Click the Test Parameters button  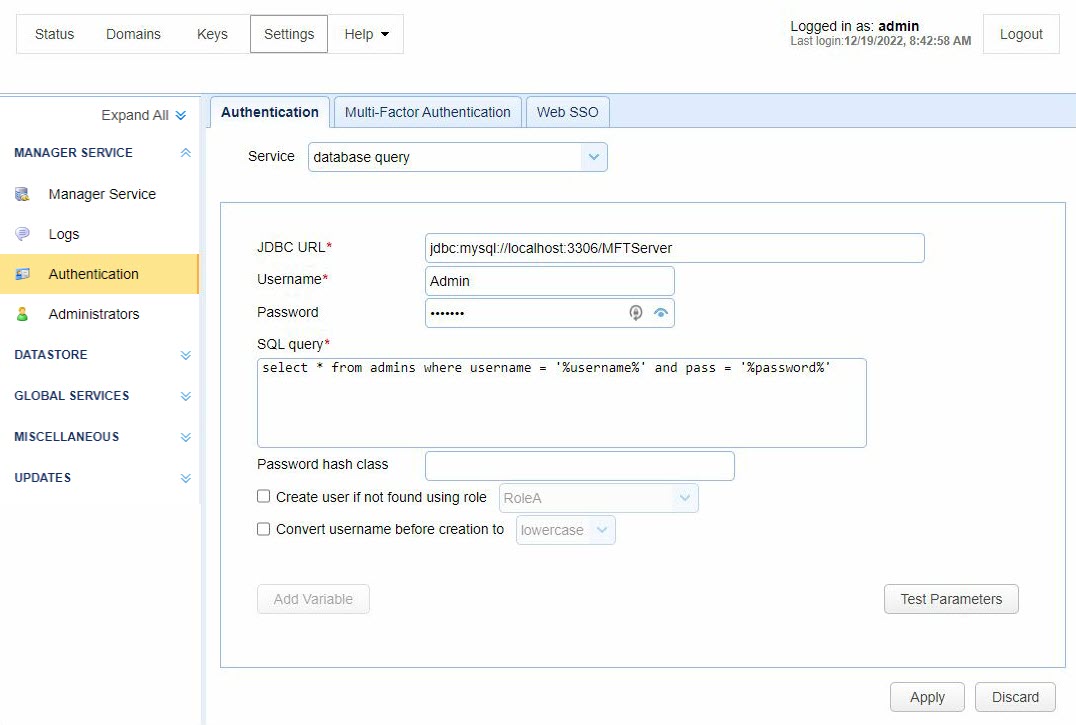pyautogui.click(x=950, y=599)
